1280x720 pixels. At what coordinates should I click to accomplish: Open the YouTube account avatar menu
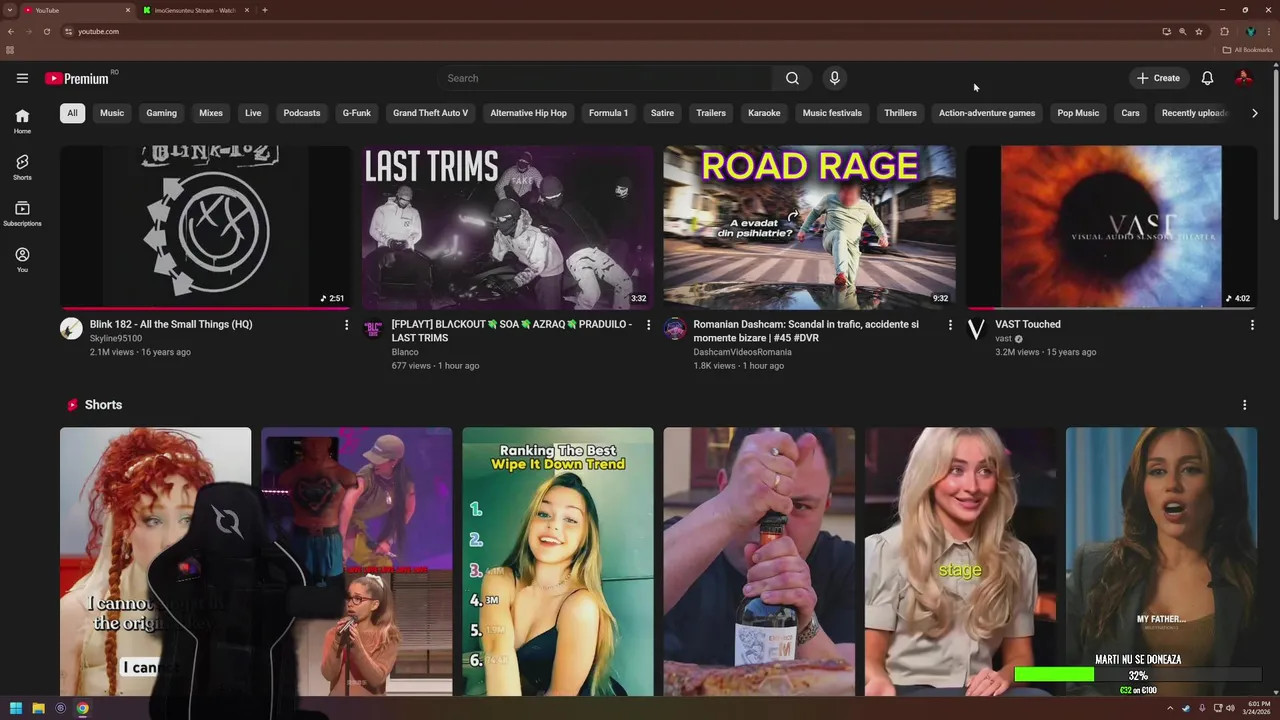(1243, 78)
